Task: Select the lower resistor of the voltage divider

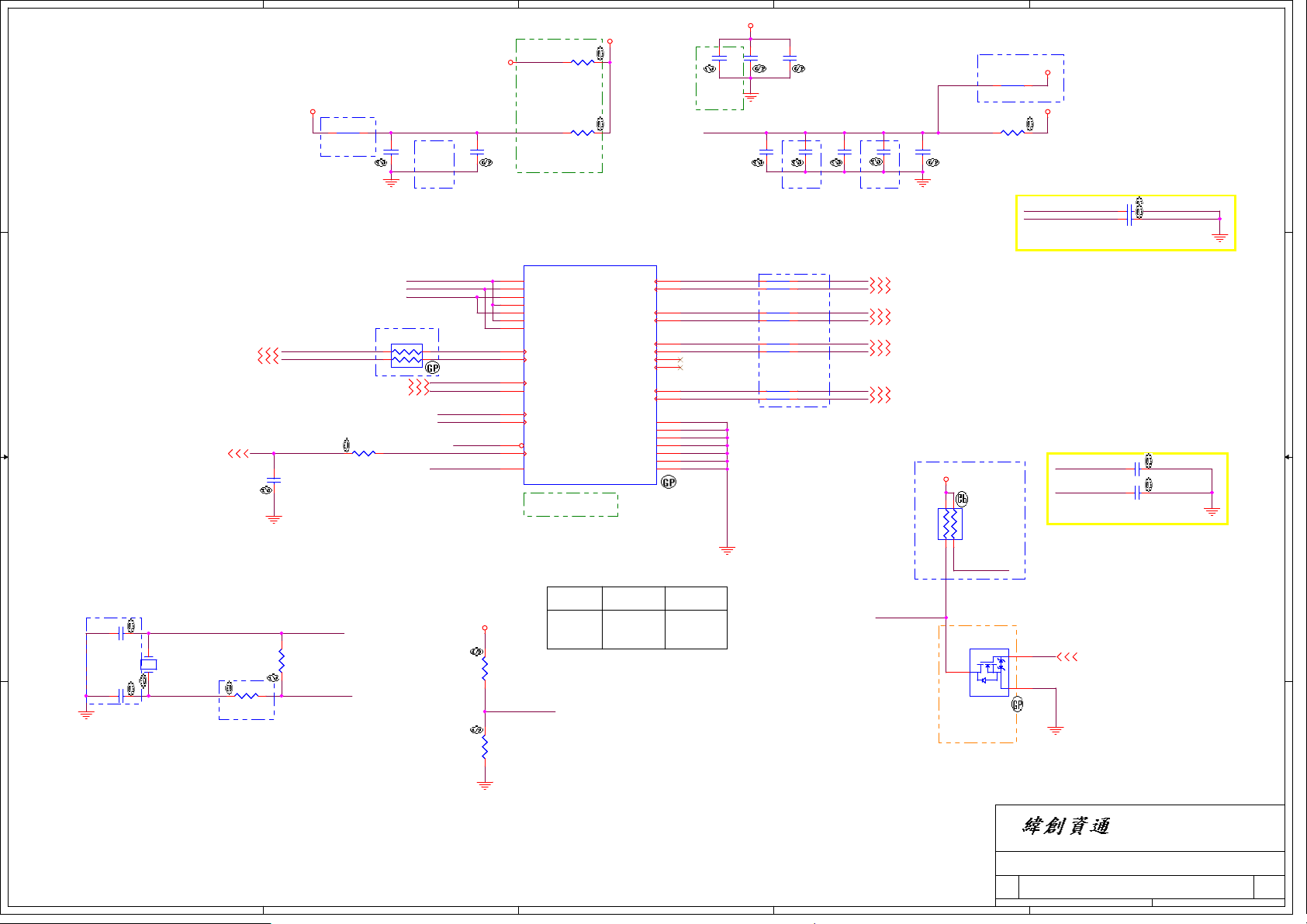Action: coord(485,746)
